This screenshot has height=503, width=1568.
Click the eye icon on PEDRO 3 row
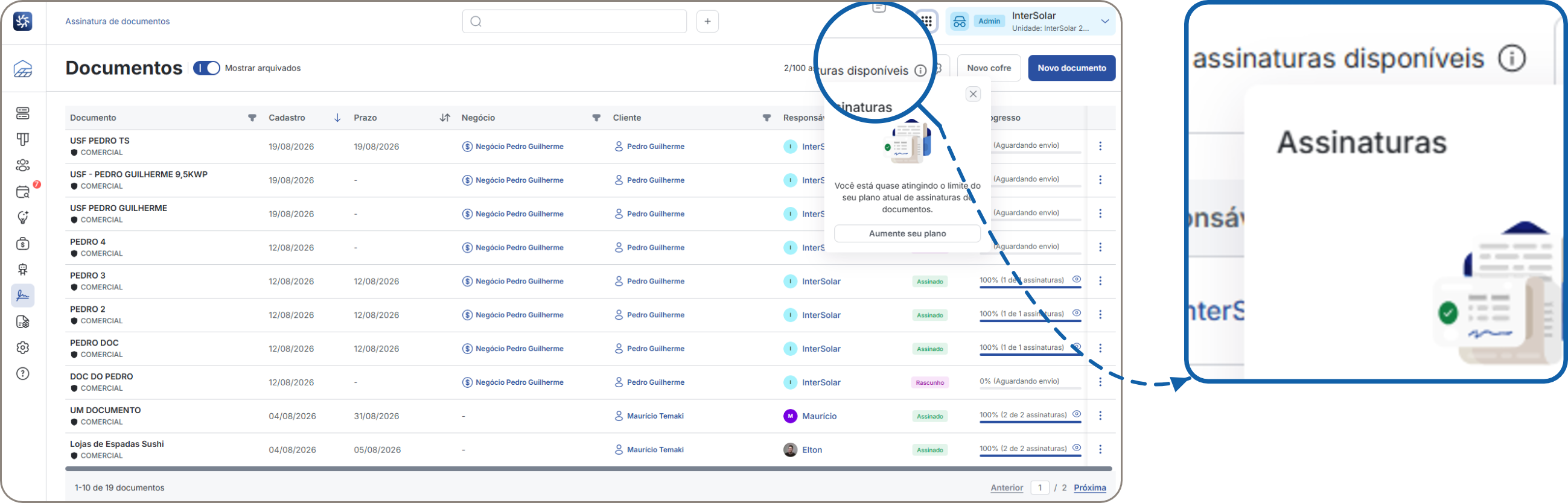pyautogui.click(x=1076, y=280)
